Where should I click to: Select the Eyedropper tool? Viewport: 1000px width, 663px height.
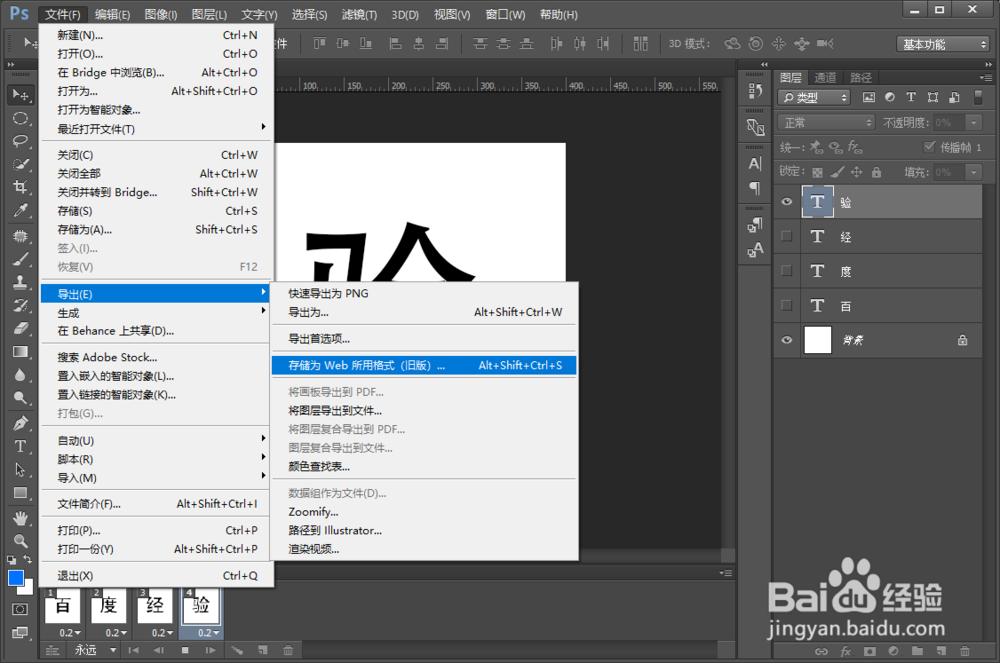click(20, 210)
